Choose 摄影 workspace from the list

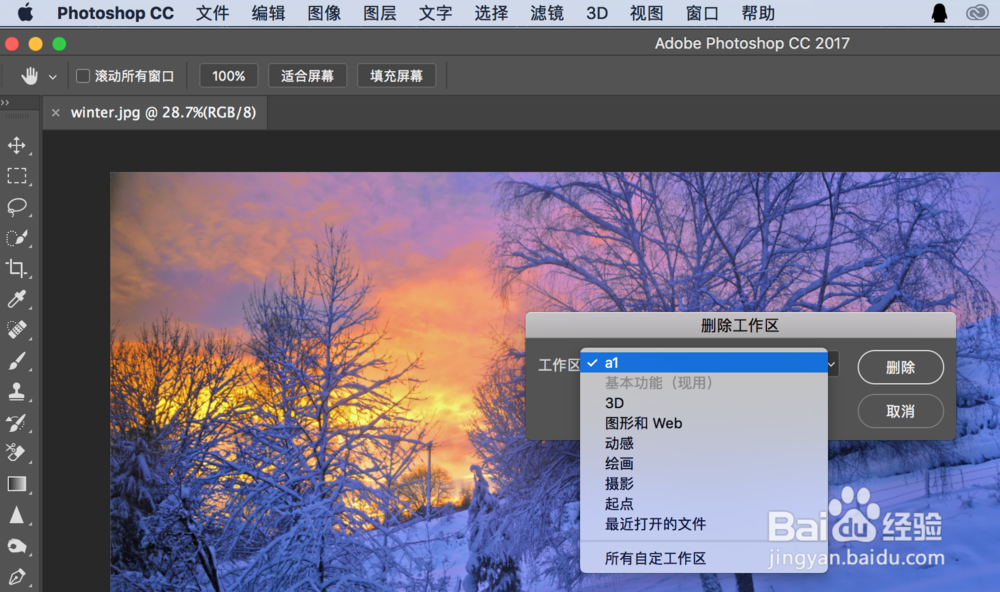click(x=619, y=483)
